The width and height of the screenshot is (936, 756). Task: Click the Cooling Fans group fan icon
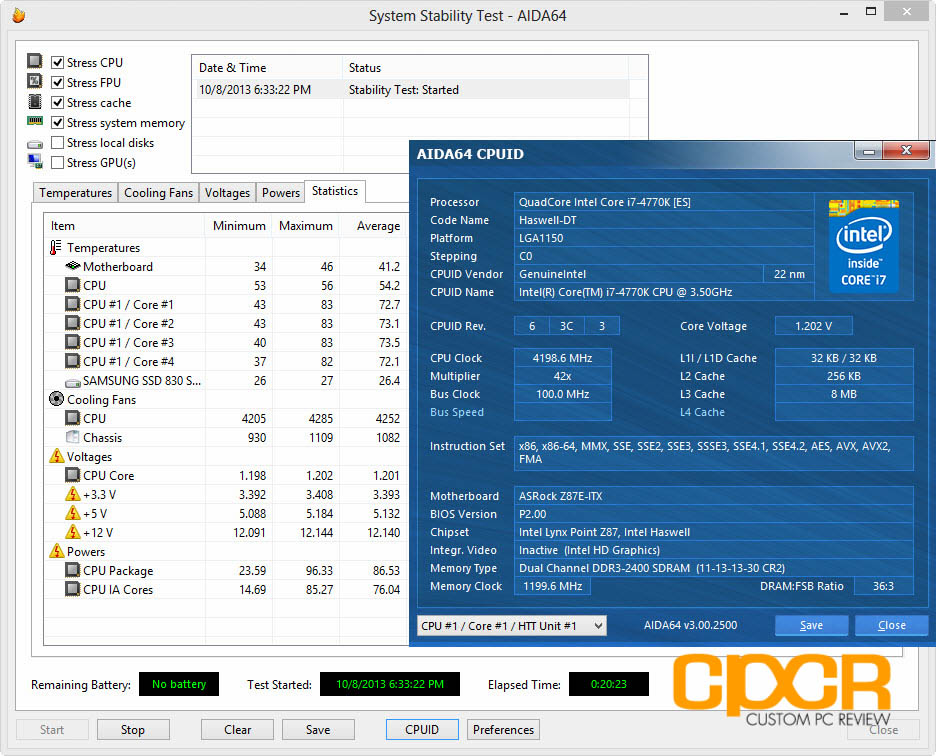(56, 399)
